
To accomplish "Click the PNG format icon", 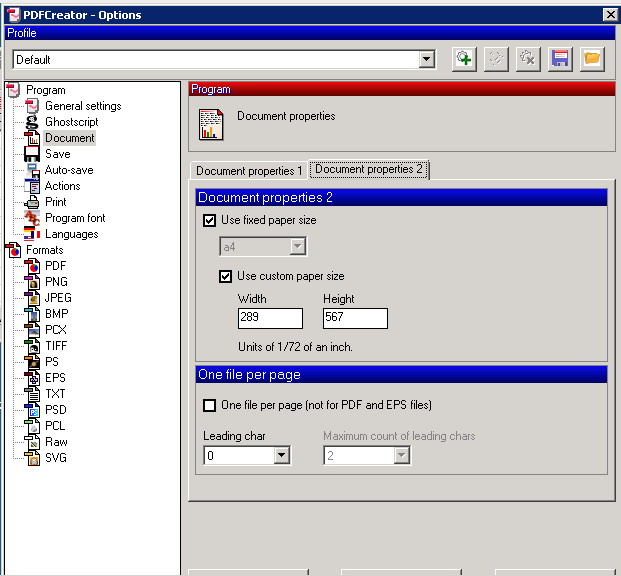I will pos(32,282).
